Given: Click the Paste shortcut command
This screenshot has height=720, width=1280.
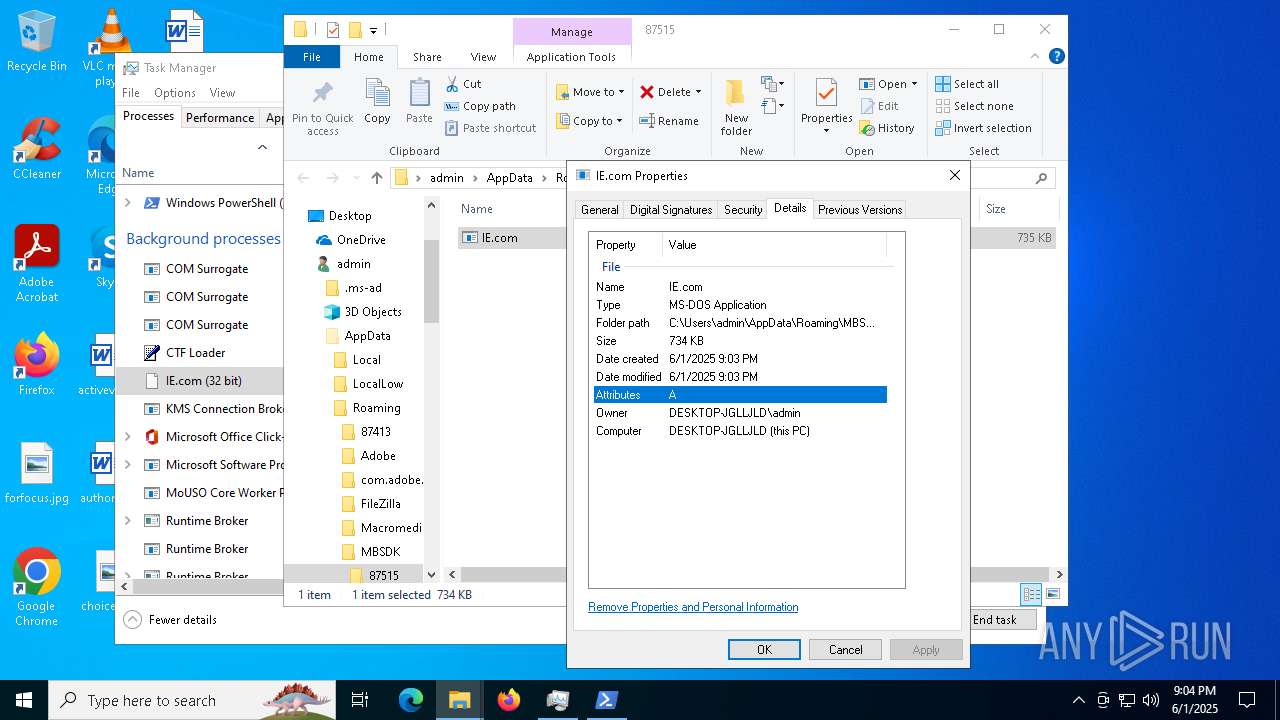Looking at the screenshot, I should point(491,128).
